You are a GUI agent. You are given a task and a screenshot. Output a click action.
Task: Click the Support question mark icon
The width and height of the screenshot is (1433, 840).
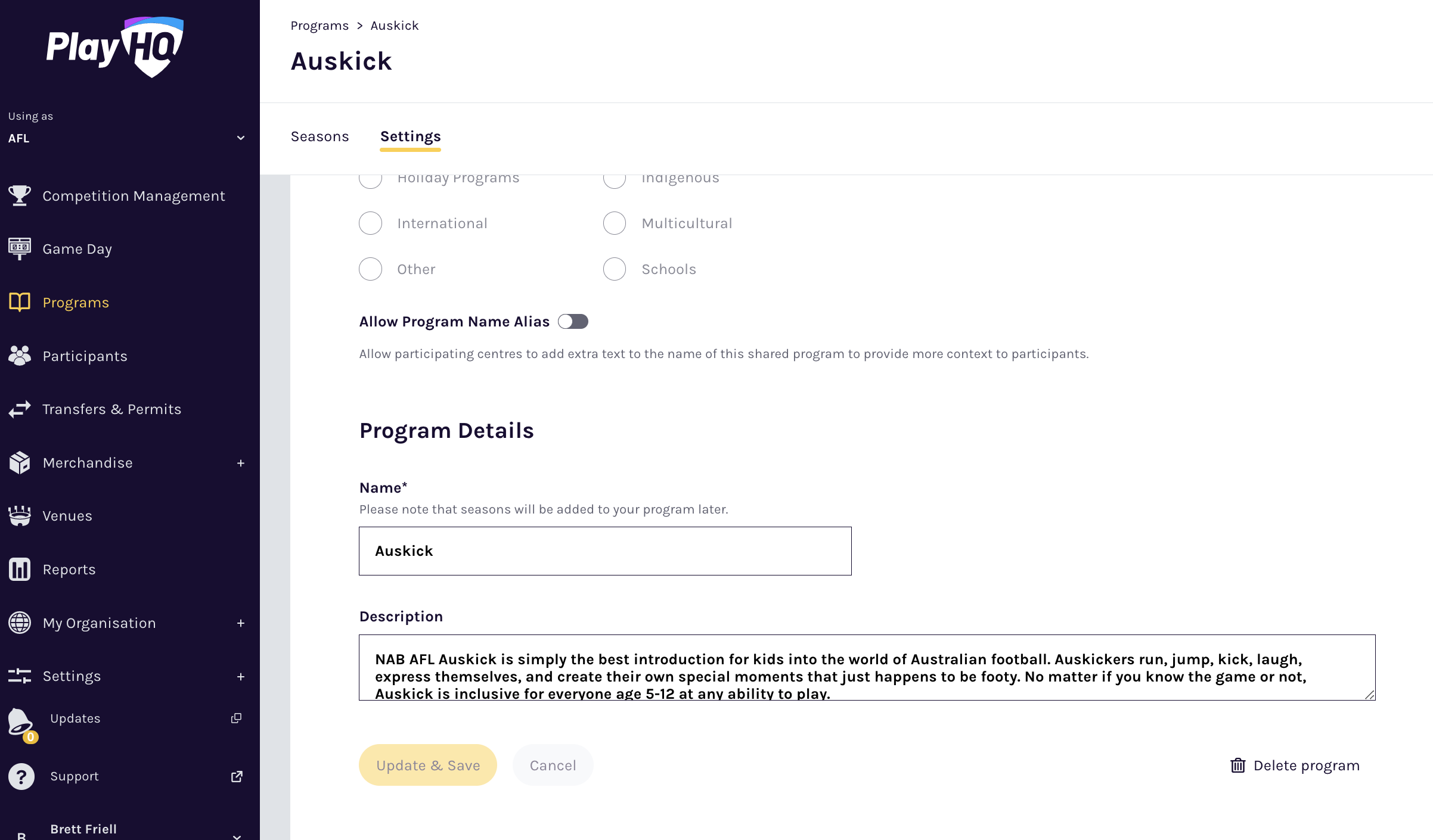tap(21, 776)
